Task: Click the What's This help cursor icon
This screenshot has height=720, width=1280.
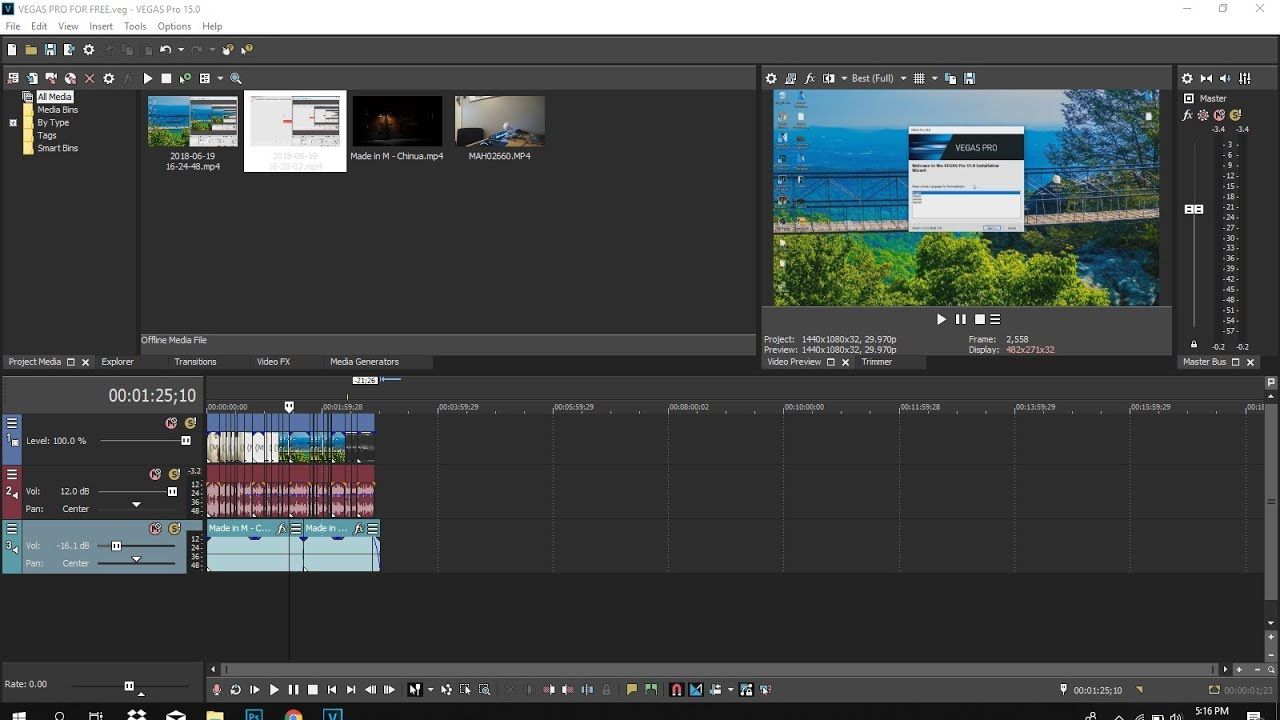Action: (x=247, y=49)
